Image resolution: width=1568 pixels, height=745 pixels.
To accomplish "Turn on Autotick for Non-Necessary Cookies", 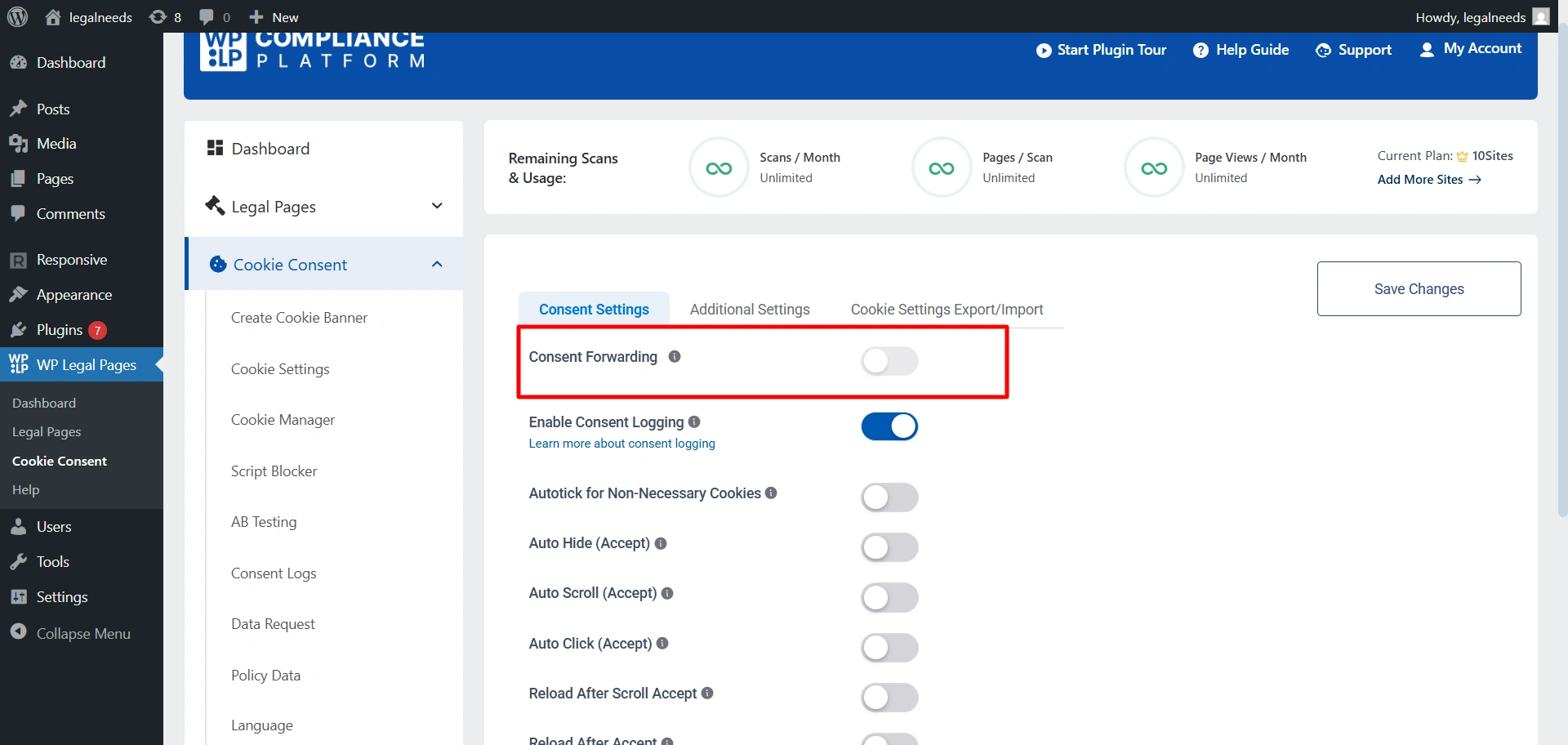I will click(889, 497).
